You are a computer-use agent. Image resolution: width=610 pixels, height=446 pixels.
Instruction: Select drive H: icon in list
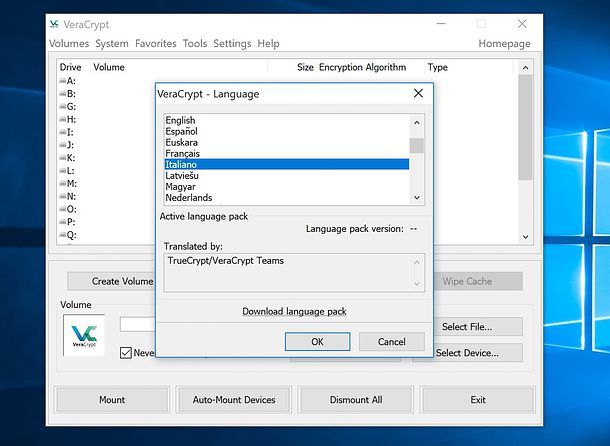(x=62, y=120)
